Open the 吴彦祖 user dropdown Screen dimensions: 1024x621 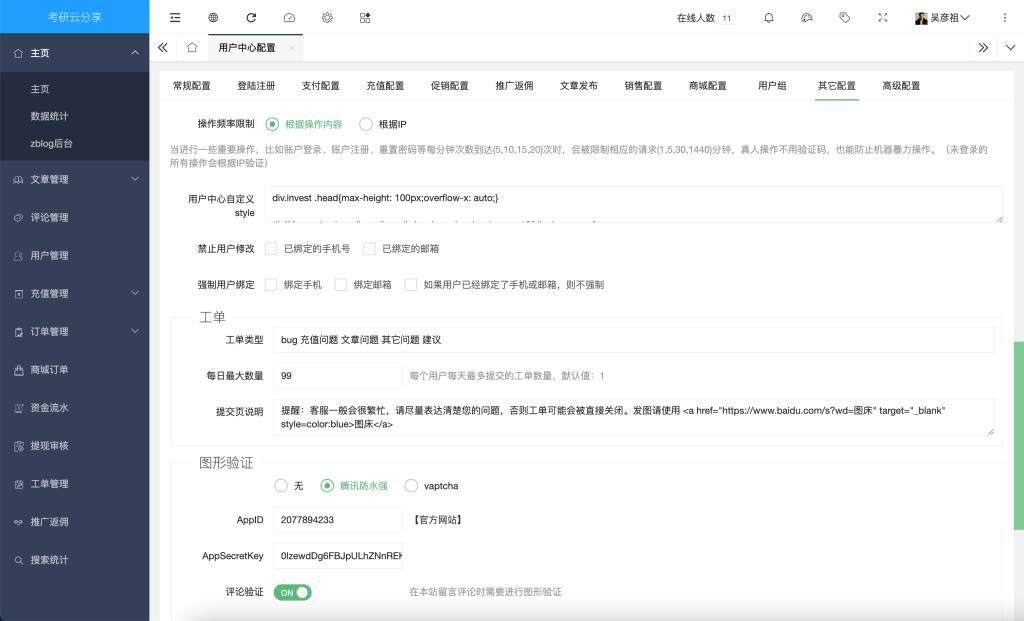(x=942, y=18)
